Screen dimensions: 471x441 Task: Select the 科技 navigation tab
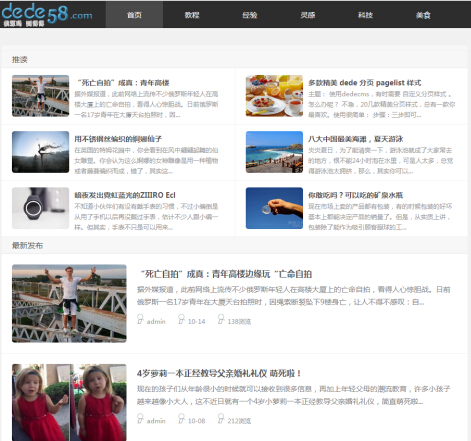coord(365,15)
